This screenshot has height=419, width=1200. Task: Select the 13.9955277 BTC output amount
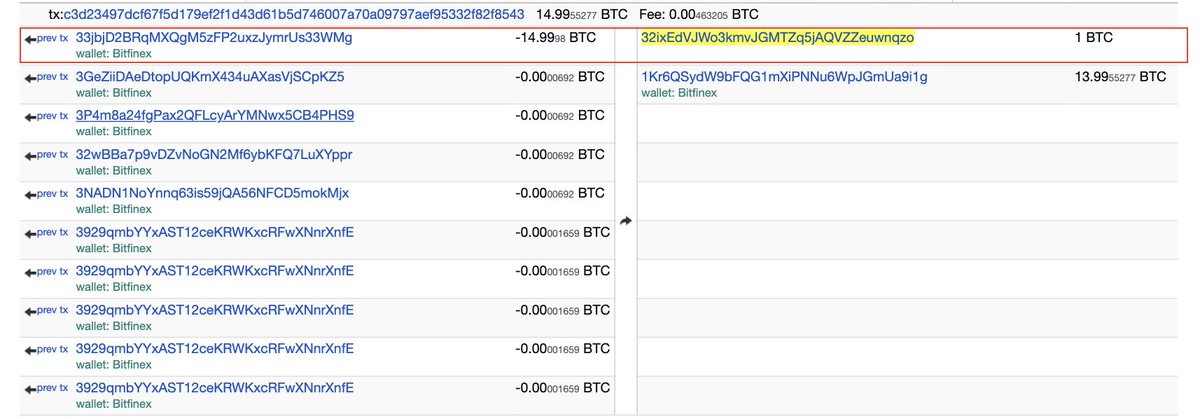pos(1120,77)
